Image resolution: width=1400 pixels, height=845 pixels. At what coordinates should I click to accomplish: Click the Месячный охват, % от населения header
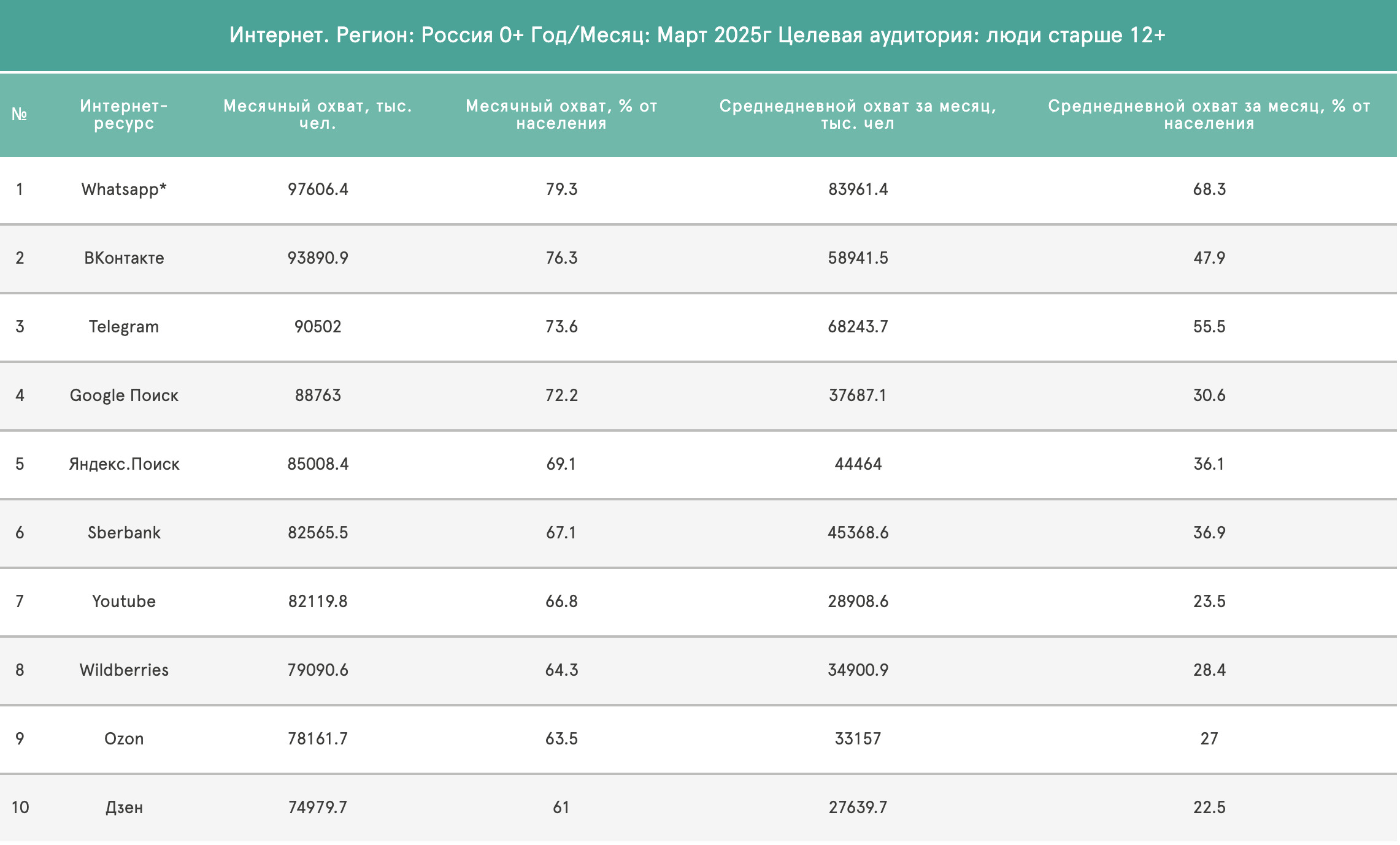[561, 115]
